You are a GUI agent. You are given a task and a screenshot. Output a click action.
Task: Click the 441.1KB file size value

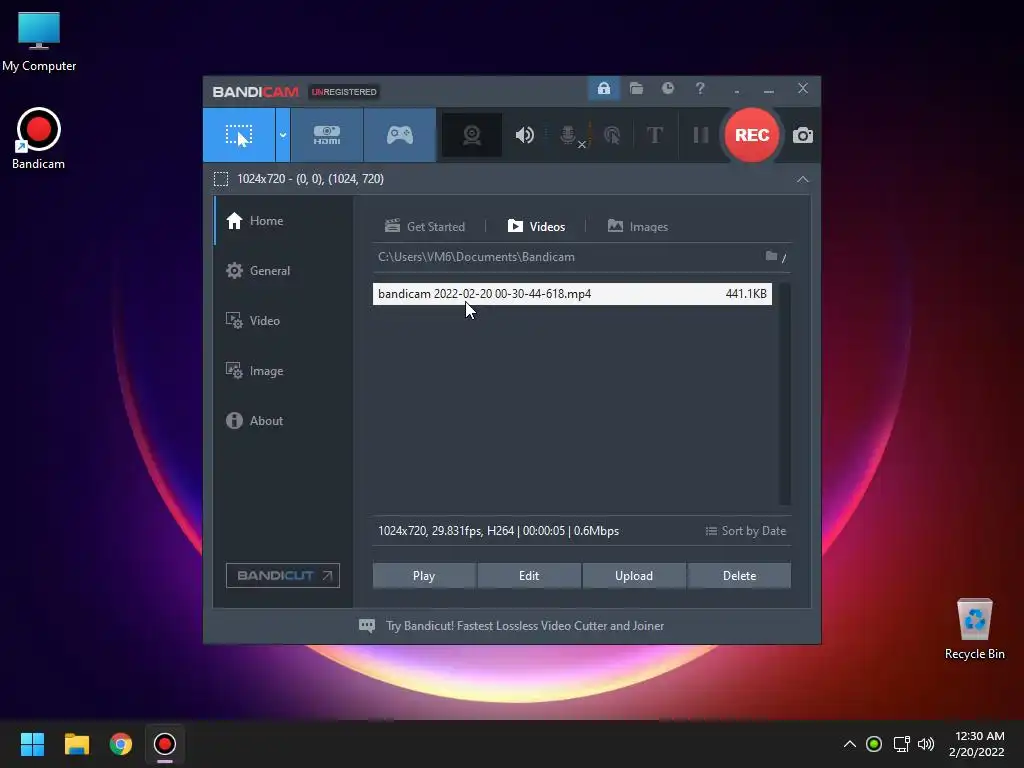coord(746,294)
